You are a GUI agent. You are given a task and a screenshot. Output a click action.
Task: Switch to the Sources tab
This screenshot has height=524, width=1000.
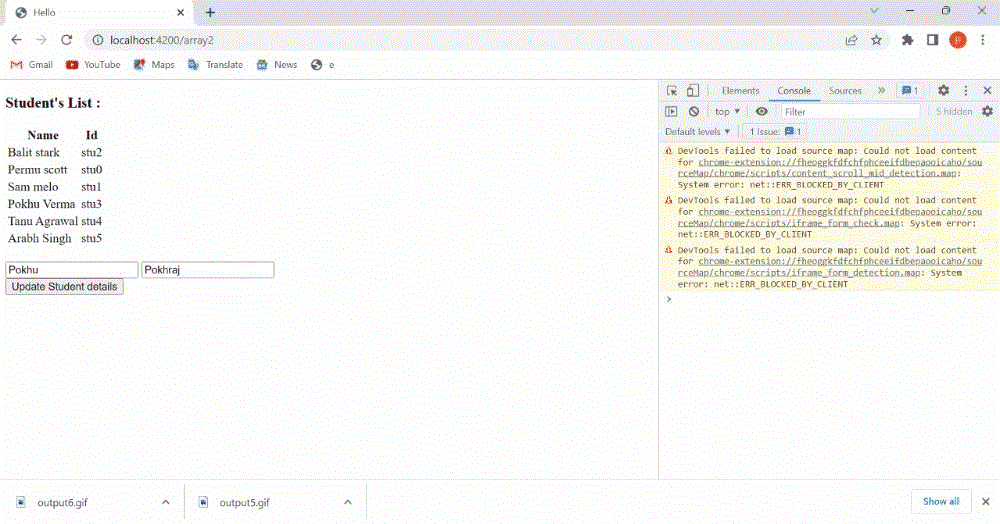point(845,91)
